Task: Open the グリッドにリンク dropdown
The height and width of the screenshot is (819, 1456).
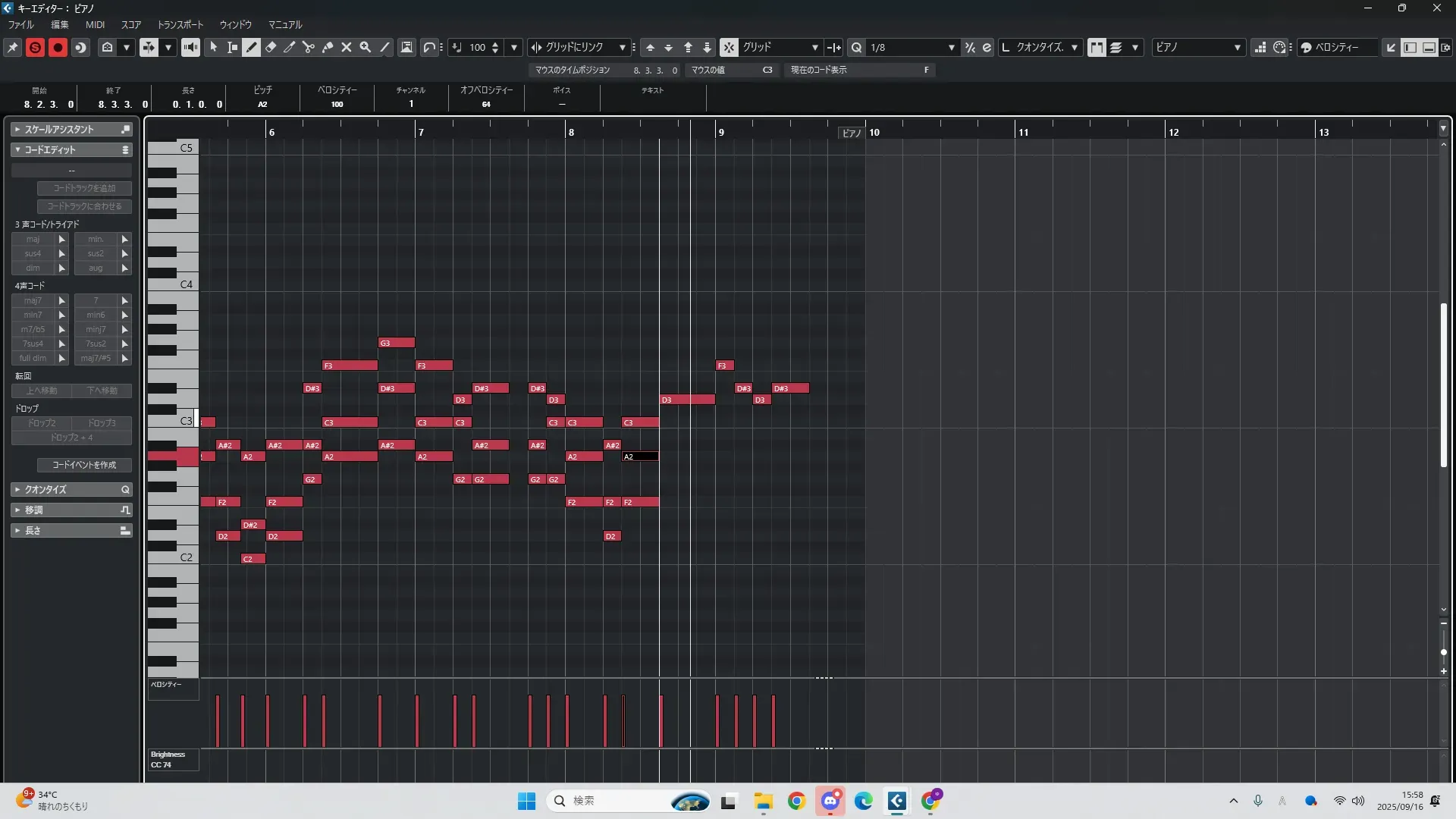Action: 622,47
